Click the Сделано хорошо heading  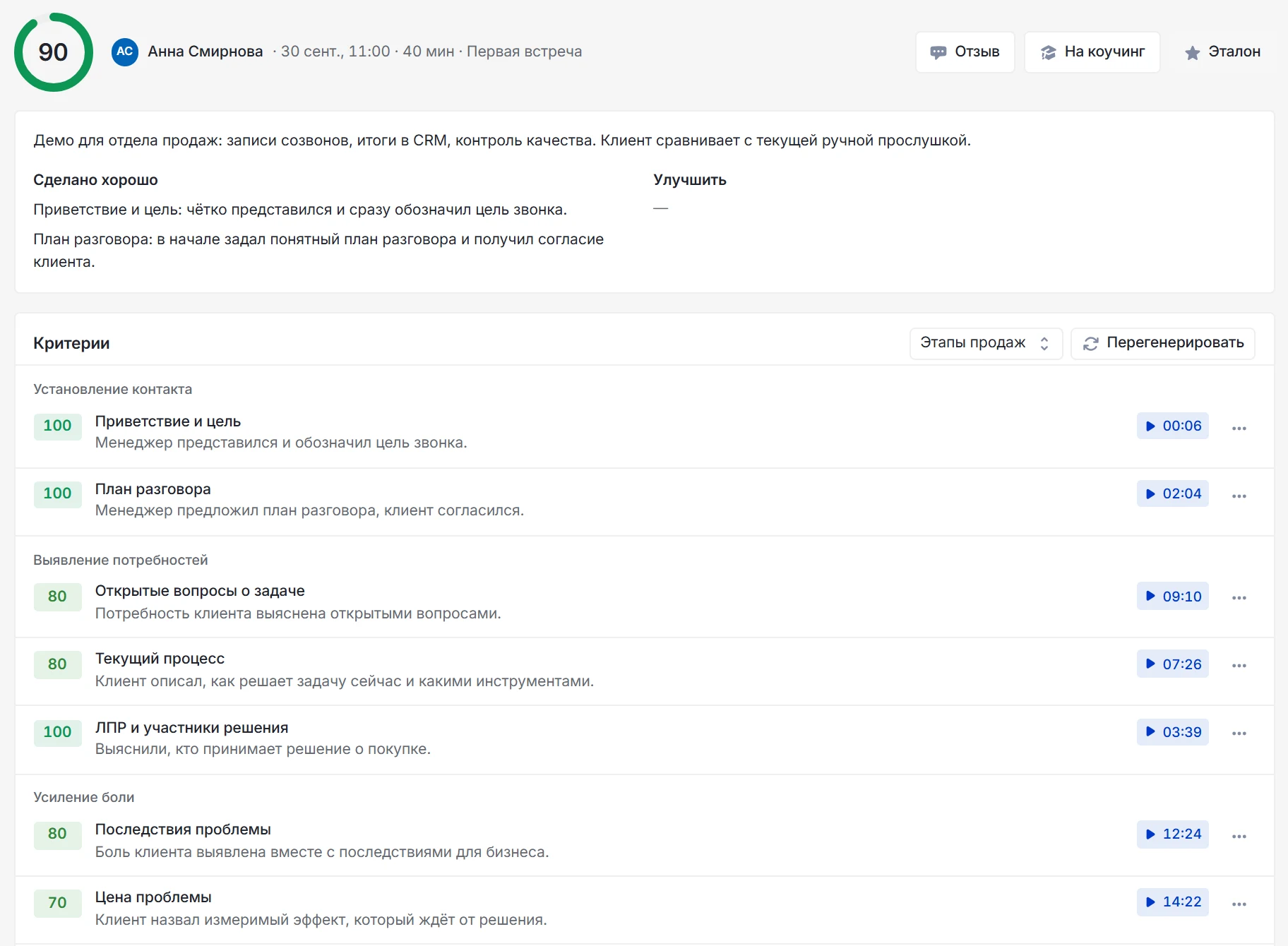(x=95, y=180)
